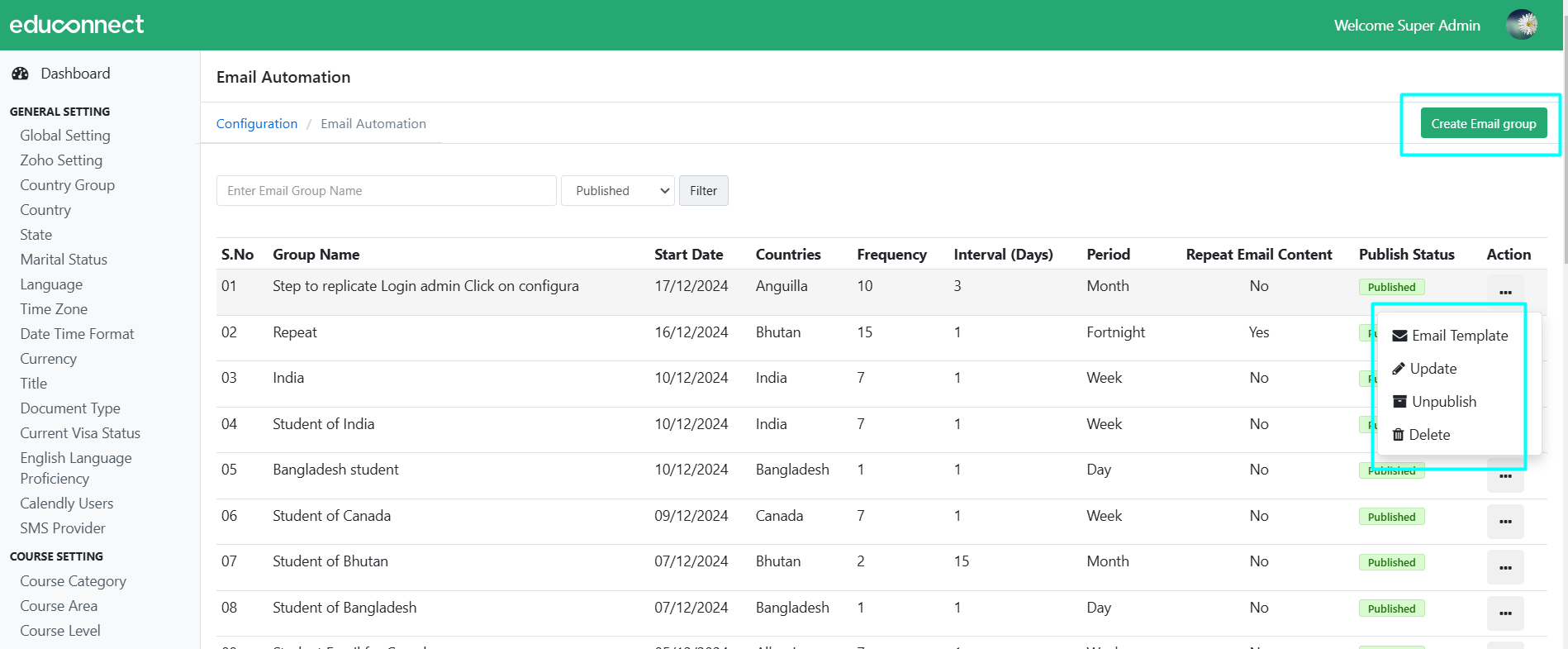Click the Filter button

[x=703, y=191]
